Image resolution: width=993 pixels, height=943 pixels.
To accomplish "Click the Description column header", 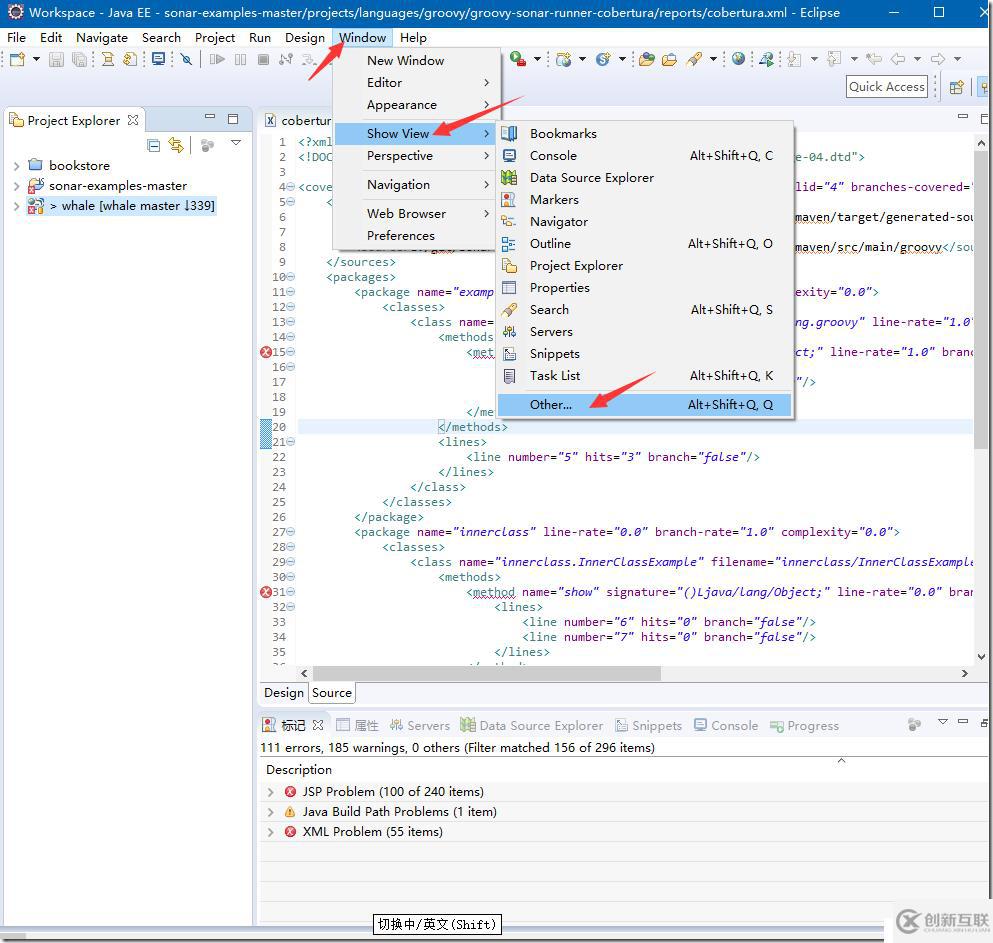I will click(x=299, y=770).
